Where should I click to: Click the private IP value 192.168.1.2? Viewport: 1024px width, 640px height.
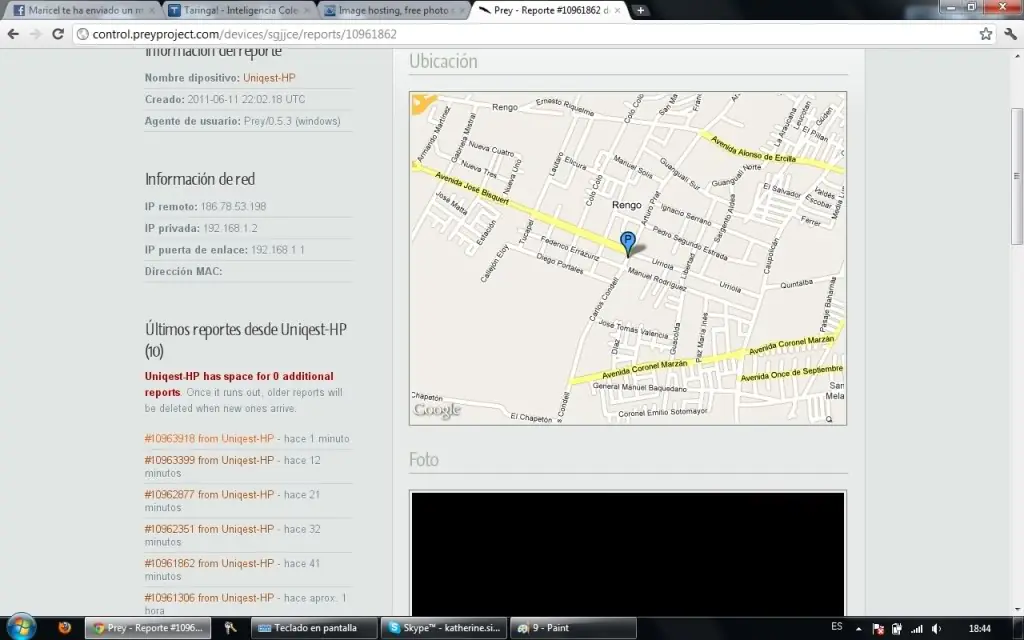tap(230, 228)
